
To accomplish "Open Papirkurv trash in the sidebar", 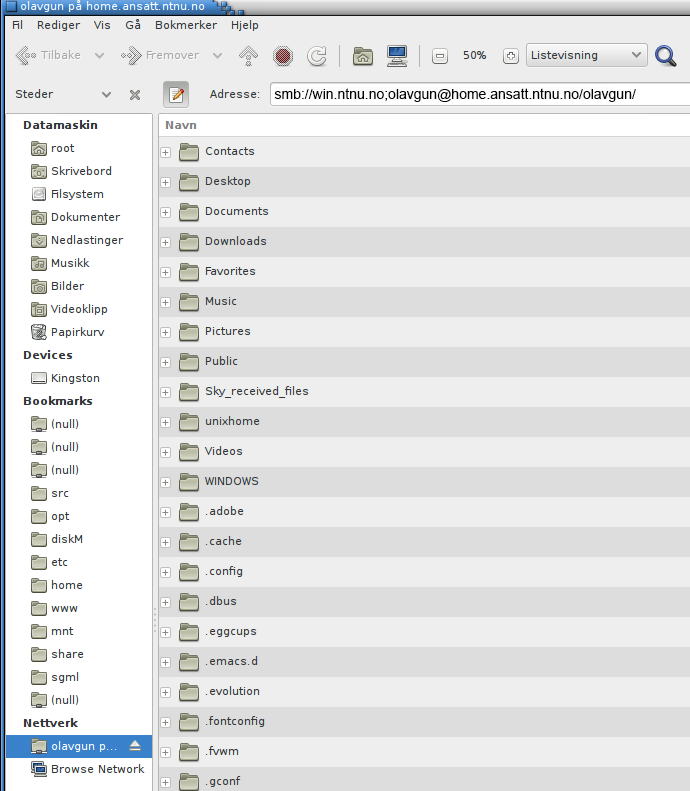I will [79, 332].
